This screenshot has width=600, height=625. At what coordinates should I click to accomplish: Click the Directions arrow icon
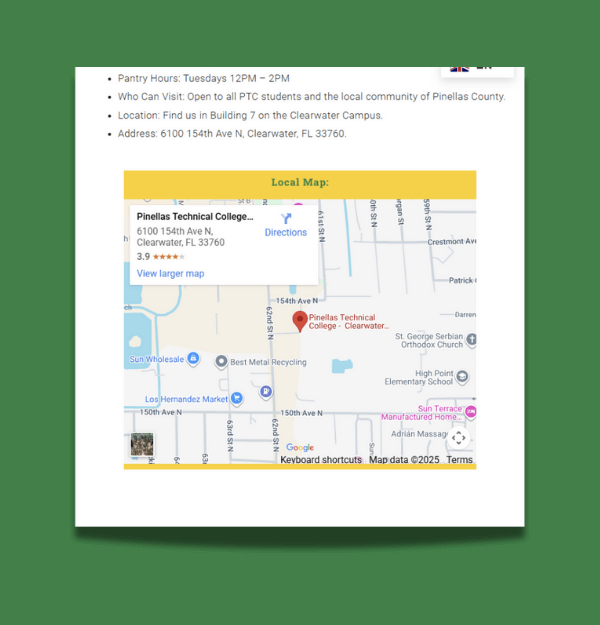tap(286, 218)
